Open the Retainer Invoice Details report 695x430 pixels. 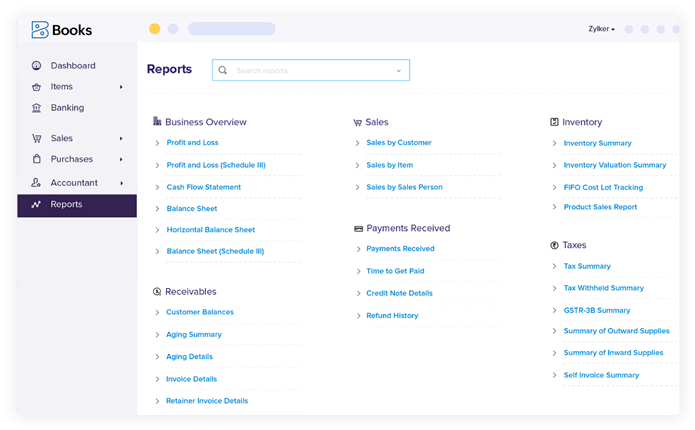pos(207,401)
